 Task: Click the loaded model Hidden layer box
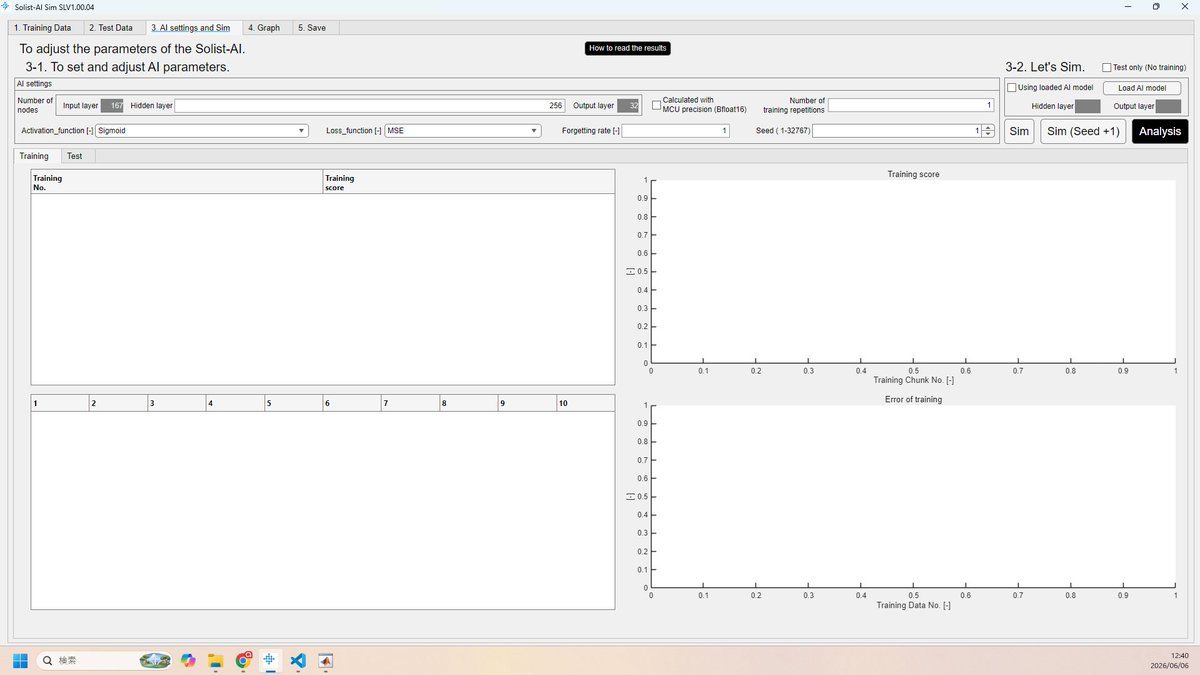tap(1088, 106)
